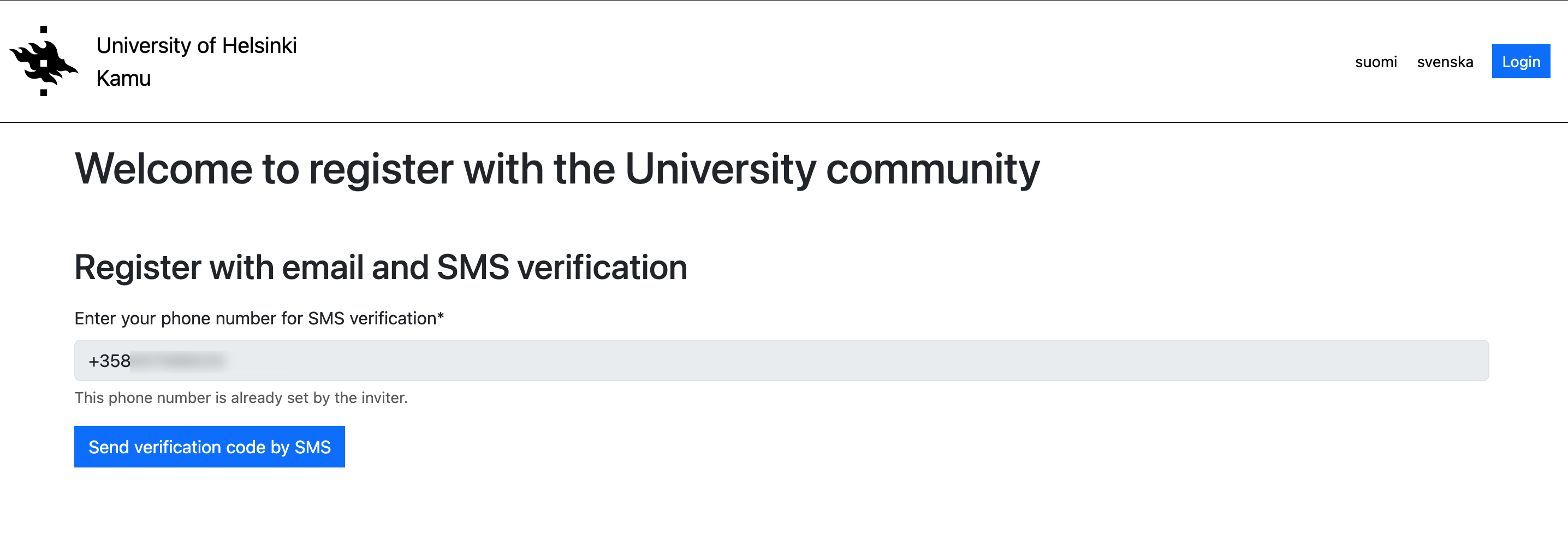
Task: Click the top square of Helsinki logo
Action: (43, 30)
